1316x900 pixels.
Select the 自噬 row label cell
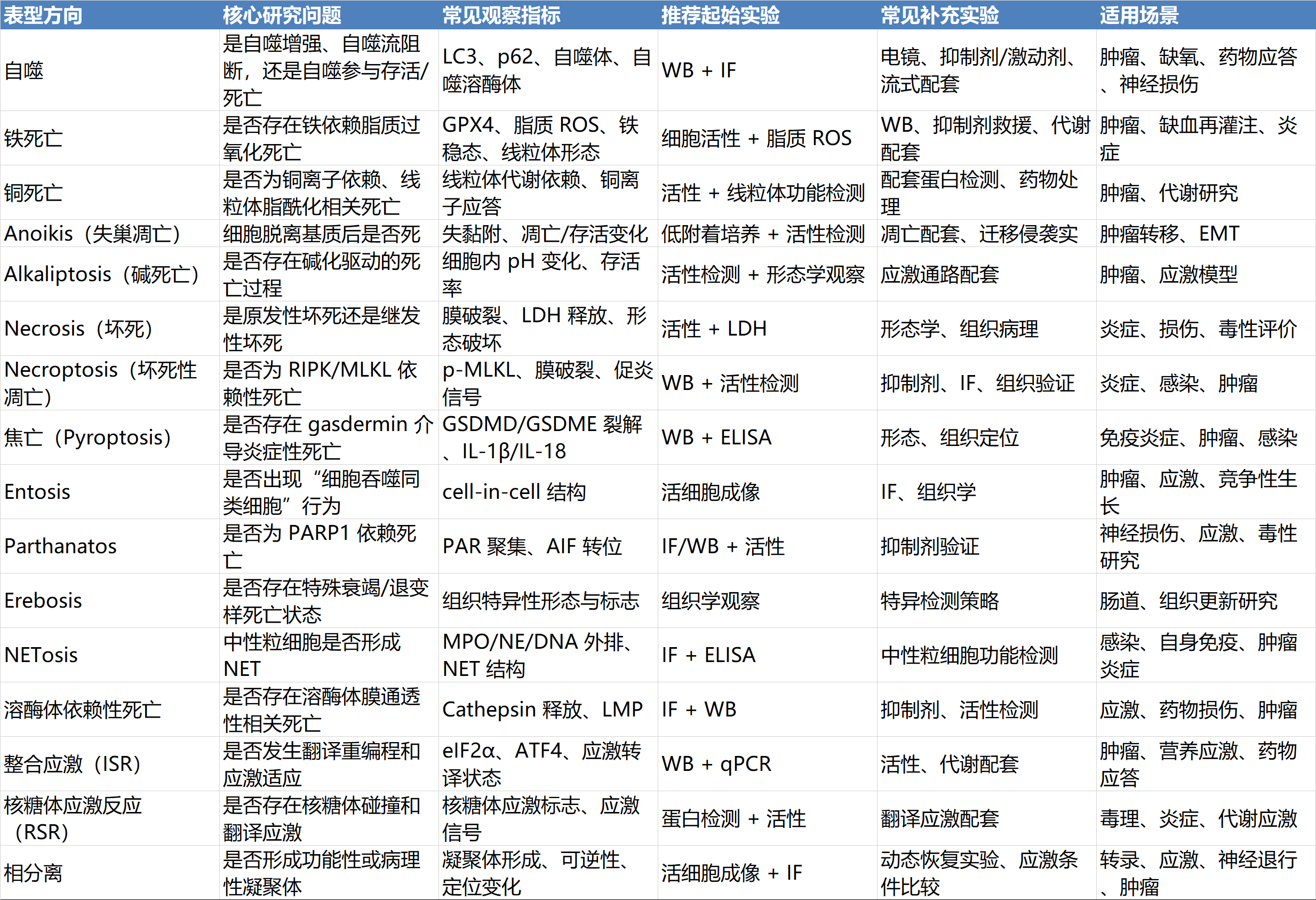[24, 70]
